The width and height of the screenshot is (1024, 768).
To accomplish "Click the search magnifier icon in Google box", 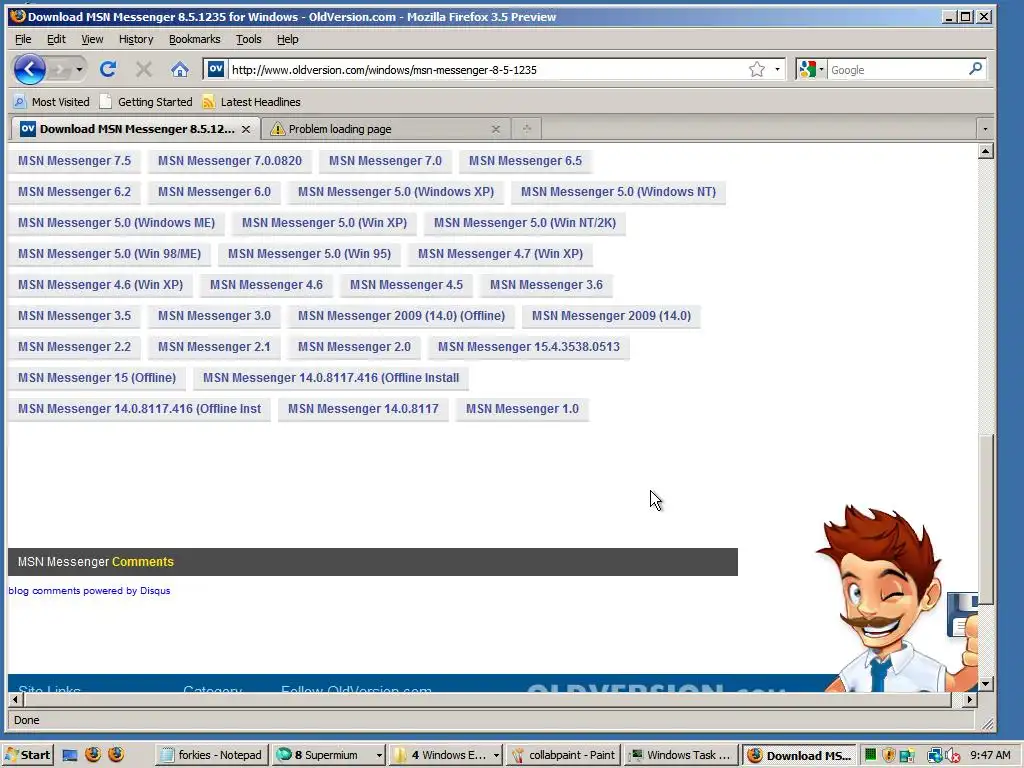I will 975,69.
